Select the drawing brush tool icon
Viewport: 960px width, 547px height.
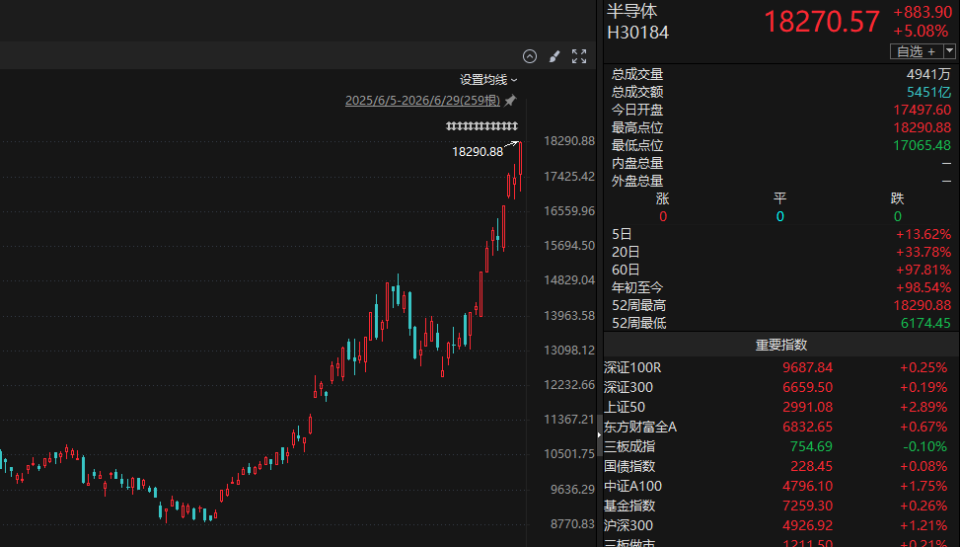(554, 56)
